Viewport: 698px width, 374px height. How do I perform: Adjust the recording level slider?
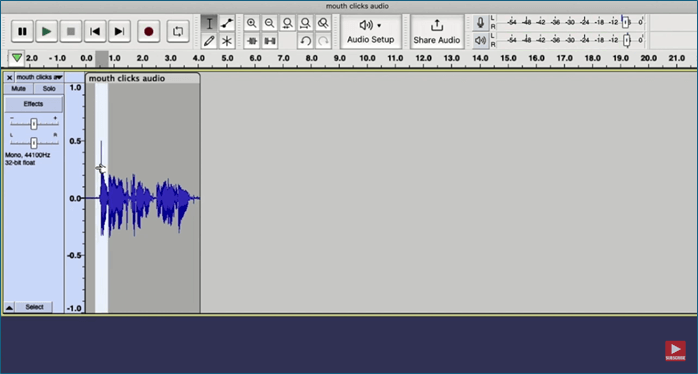pos(625,22)
